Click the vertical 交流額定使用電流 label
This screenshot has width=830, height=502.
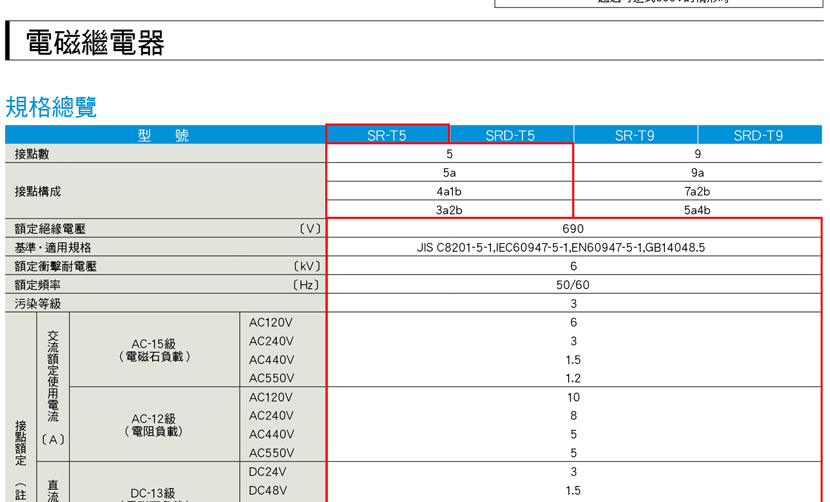coord(53,376)
